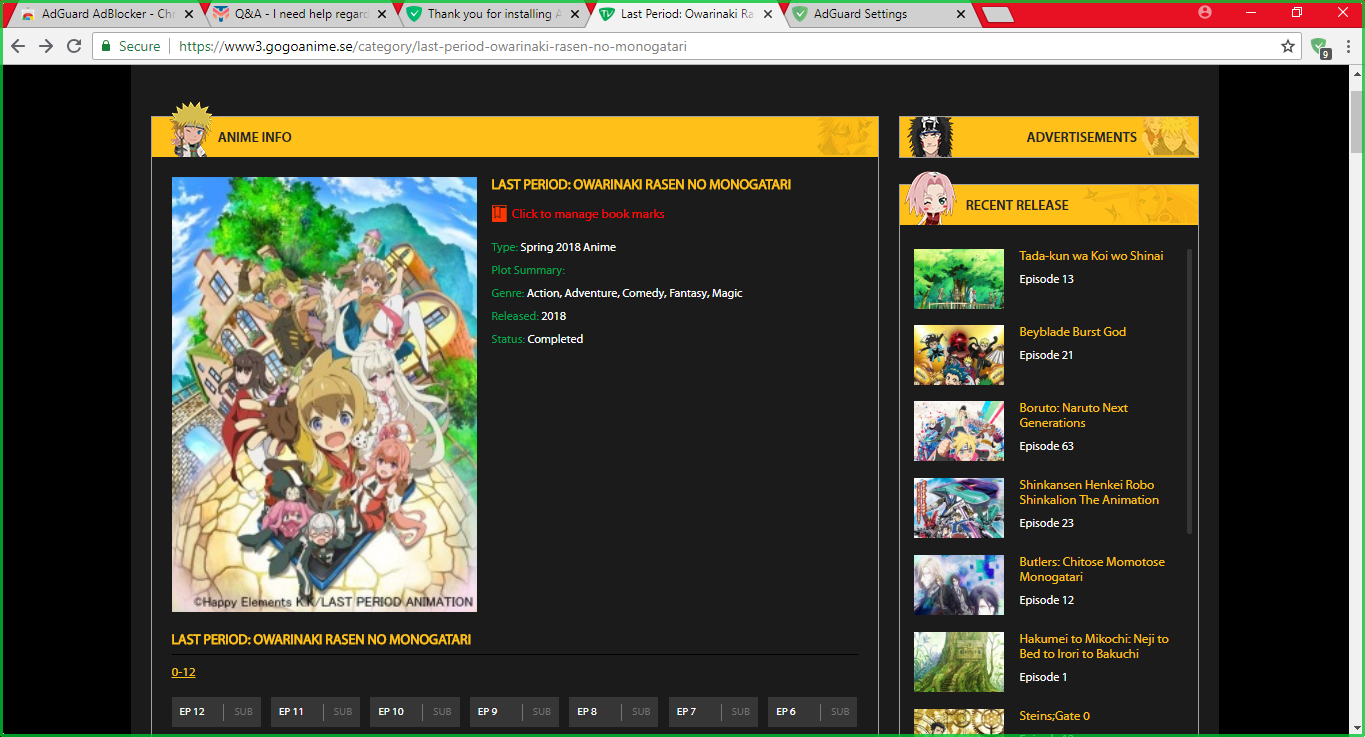Image resolution: width=1365 pixels, height=737 pixels.
Task: Click the Episode 23 text under Shinkalion
Action: pos(1046,523)
